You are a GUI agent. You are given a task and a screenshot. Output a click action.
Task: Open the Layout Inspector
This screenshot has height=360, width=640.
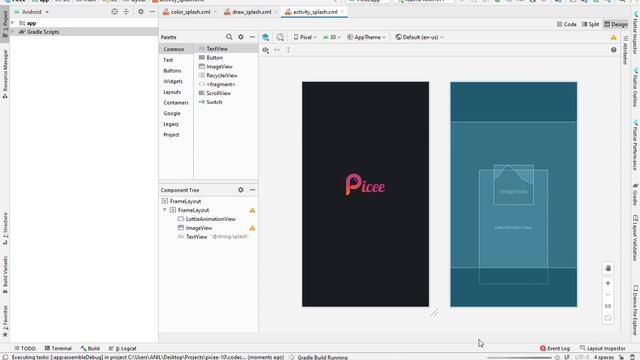(x=602, y=348)
